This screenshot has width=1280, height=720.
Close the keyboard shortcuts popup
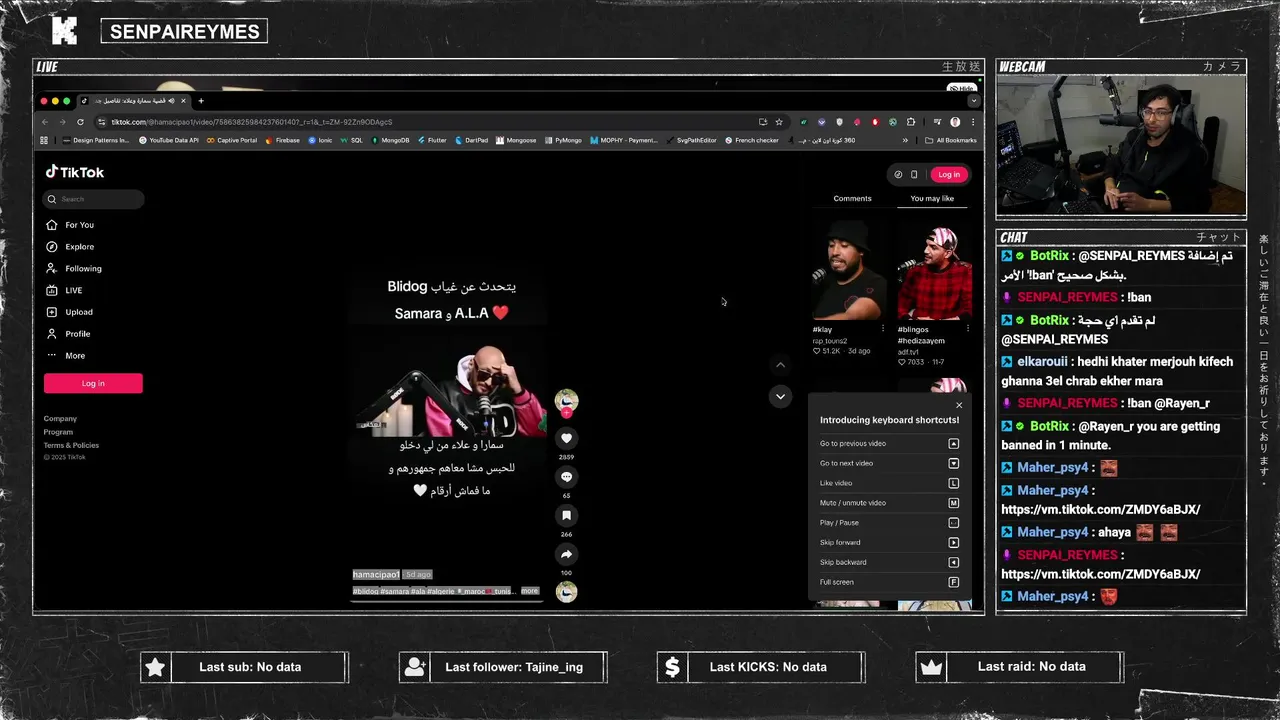(959, 405)
